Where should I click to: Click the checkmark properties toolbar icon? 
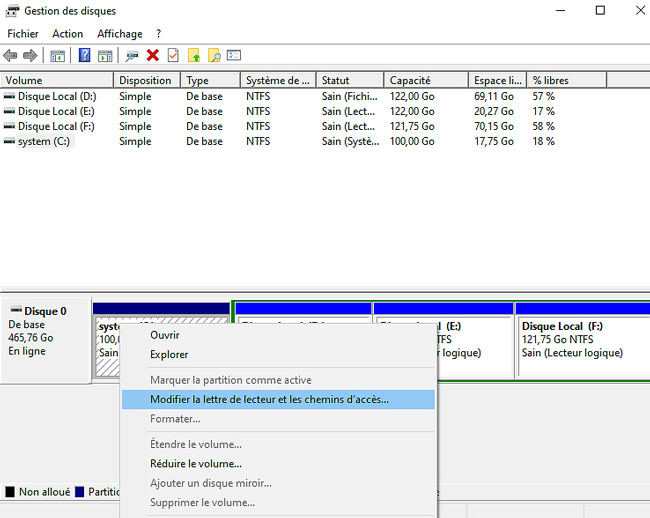[173, 56]
